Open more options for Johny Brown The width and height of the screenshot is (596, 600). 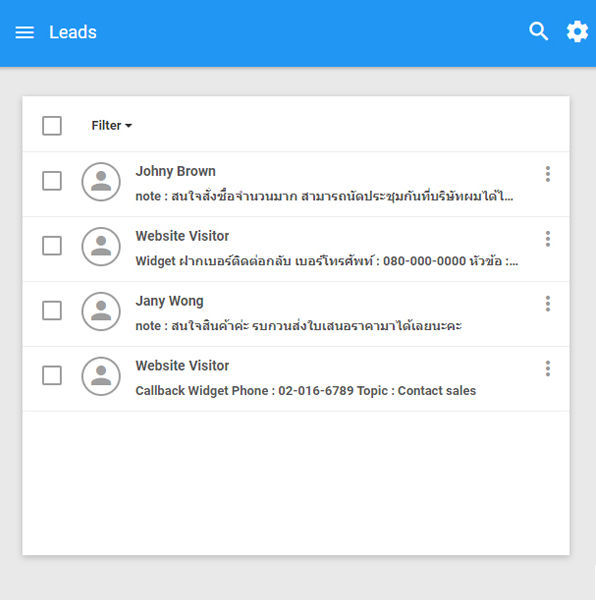(x=548, y=174)
